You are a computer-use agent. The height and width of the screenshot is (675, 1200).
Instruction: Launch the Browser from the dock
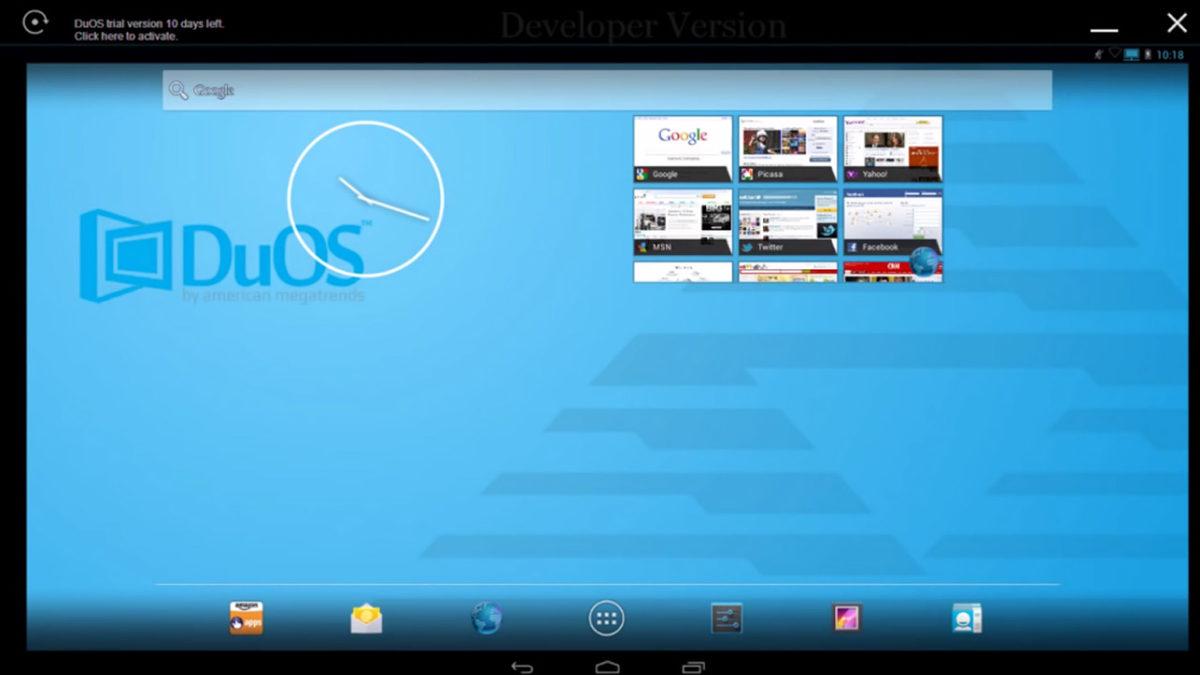pos(485,618)
